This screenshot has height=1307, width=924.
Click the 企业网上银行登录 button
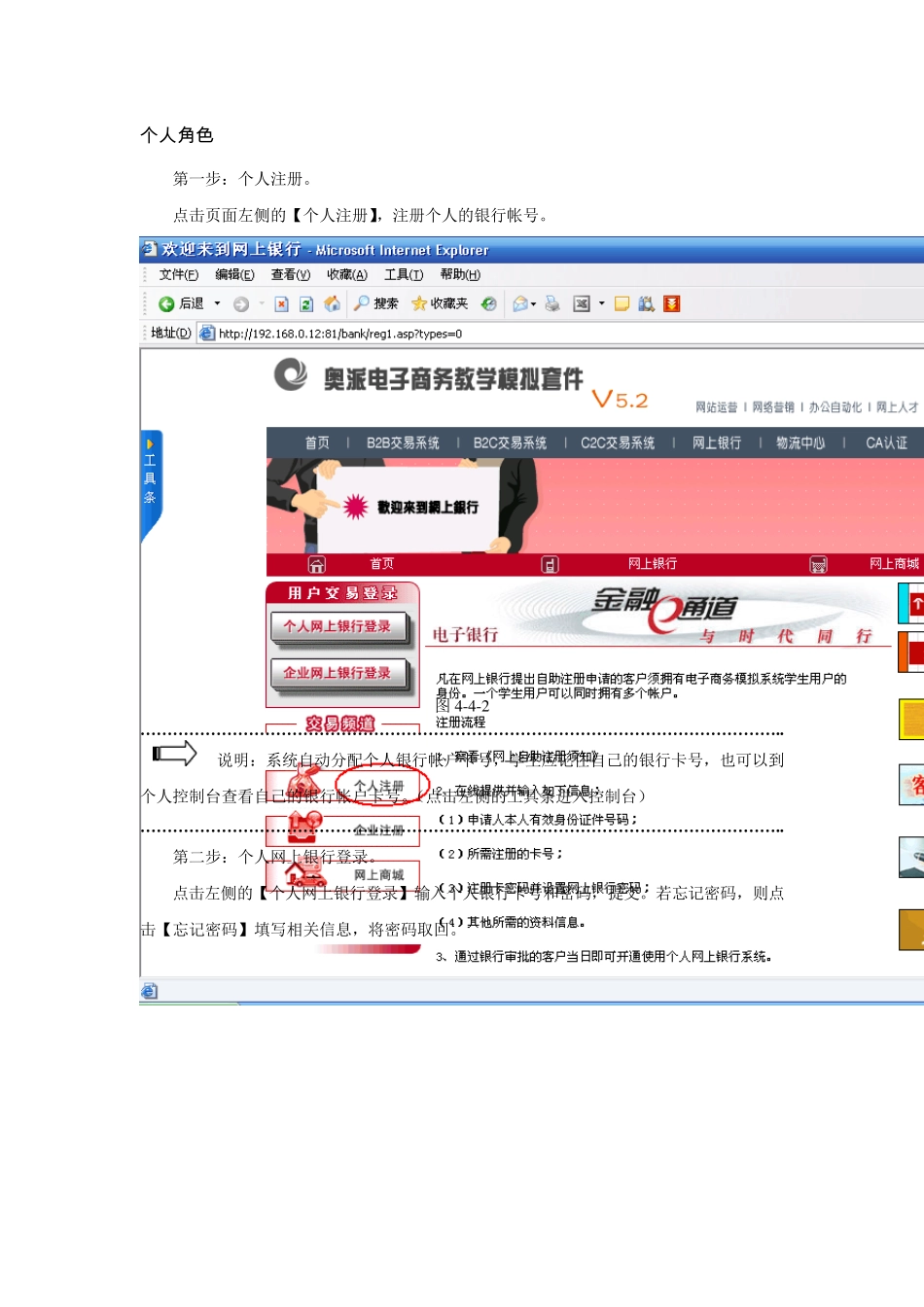point(338,673)
